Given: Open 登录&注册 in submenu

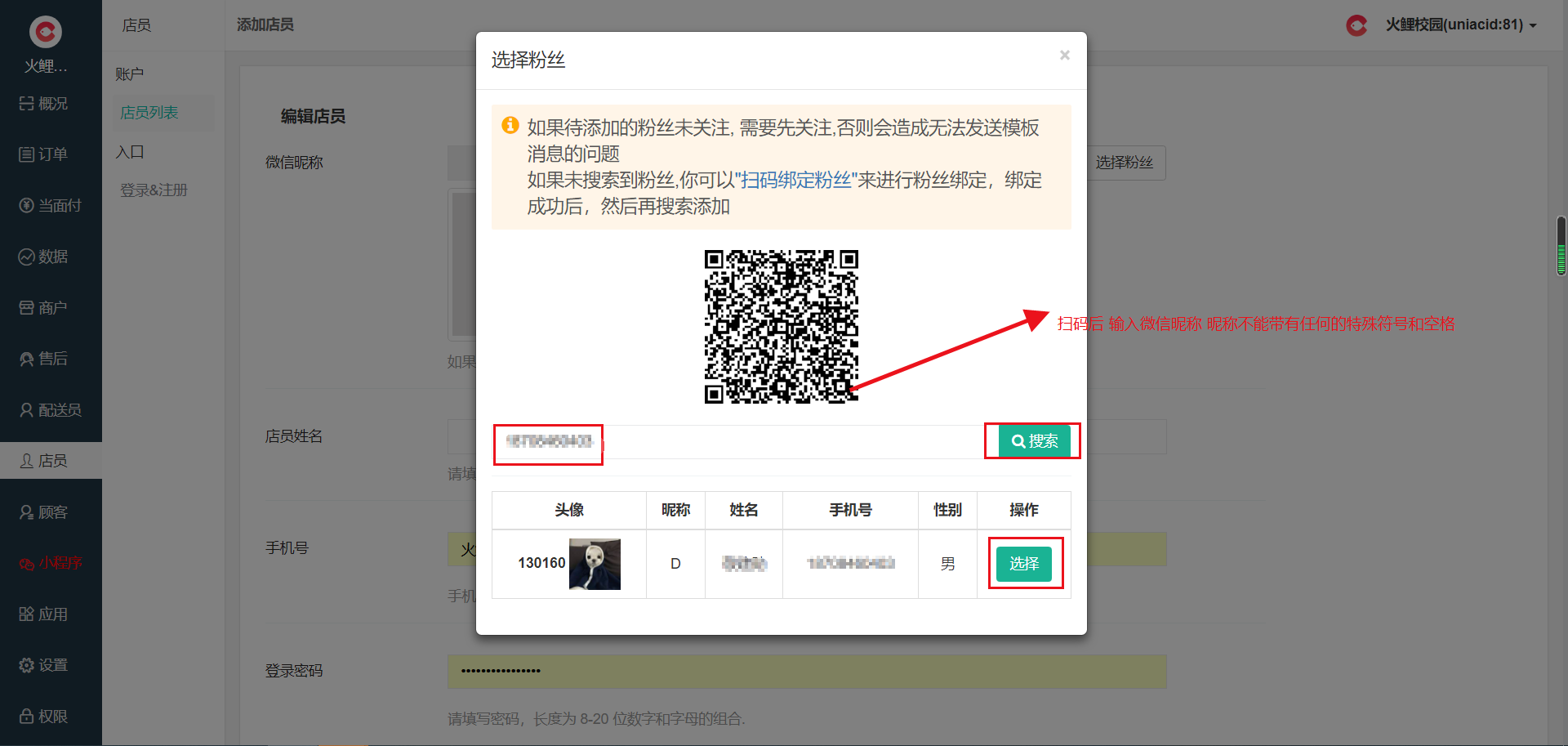Looking at the screenshot, I should pyautogui.click(x=154, y=190).
